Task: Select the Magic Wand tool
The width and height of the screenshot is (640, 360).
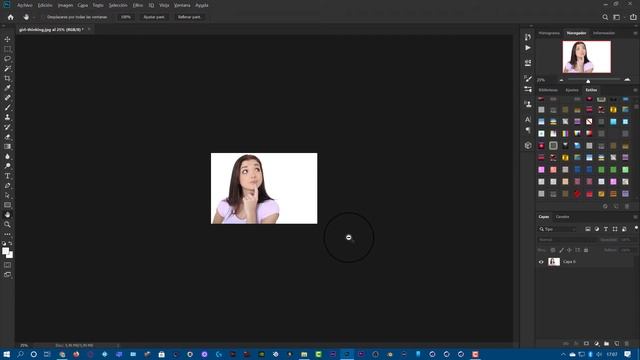Action: pyautogui.click(x=7, y=69)
